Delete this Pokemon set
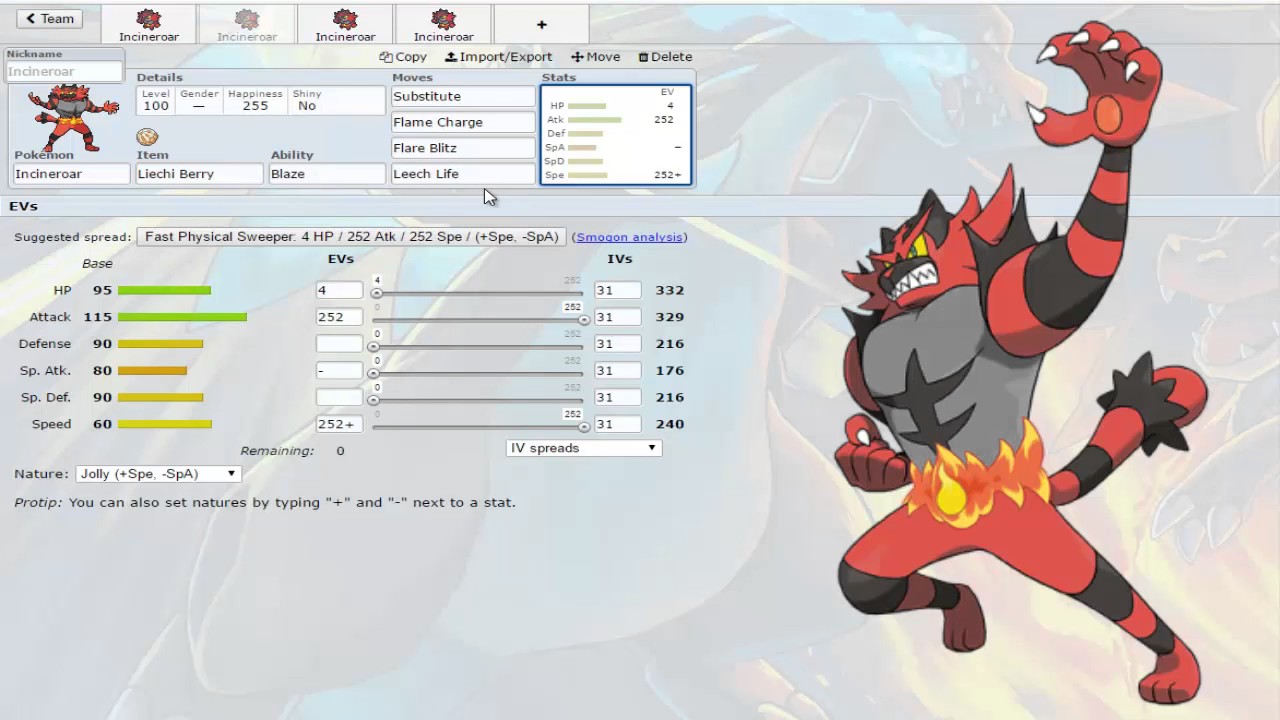The image size is (1280, 720). [665, 57]
